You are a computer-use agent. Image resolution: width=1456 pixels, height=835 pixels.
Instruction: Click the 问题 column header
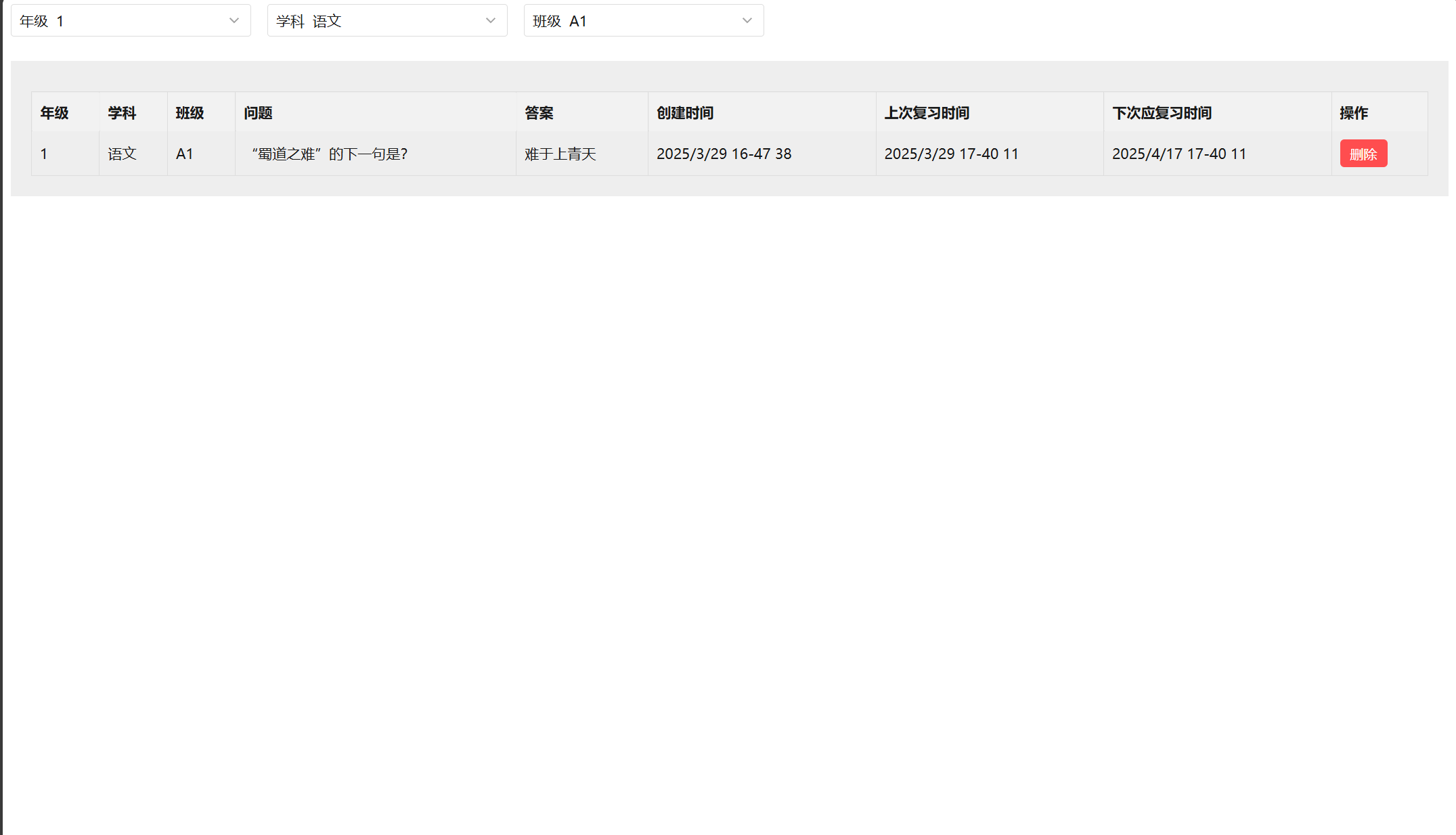pos(258,113)
